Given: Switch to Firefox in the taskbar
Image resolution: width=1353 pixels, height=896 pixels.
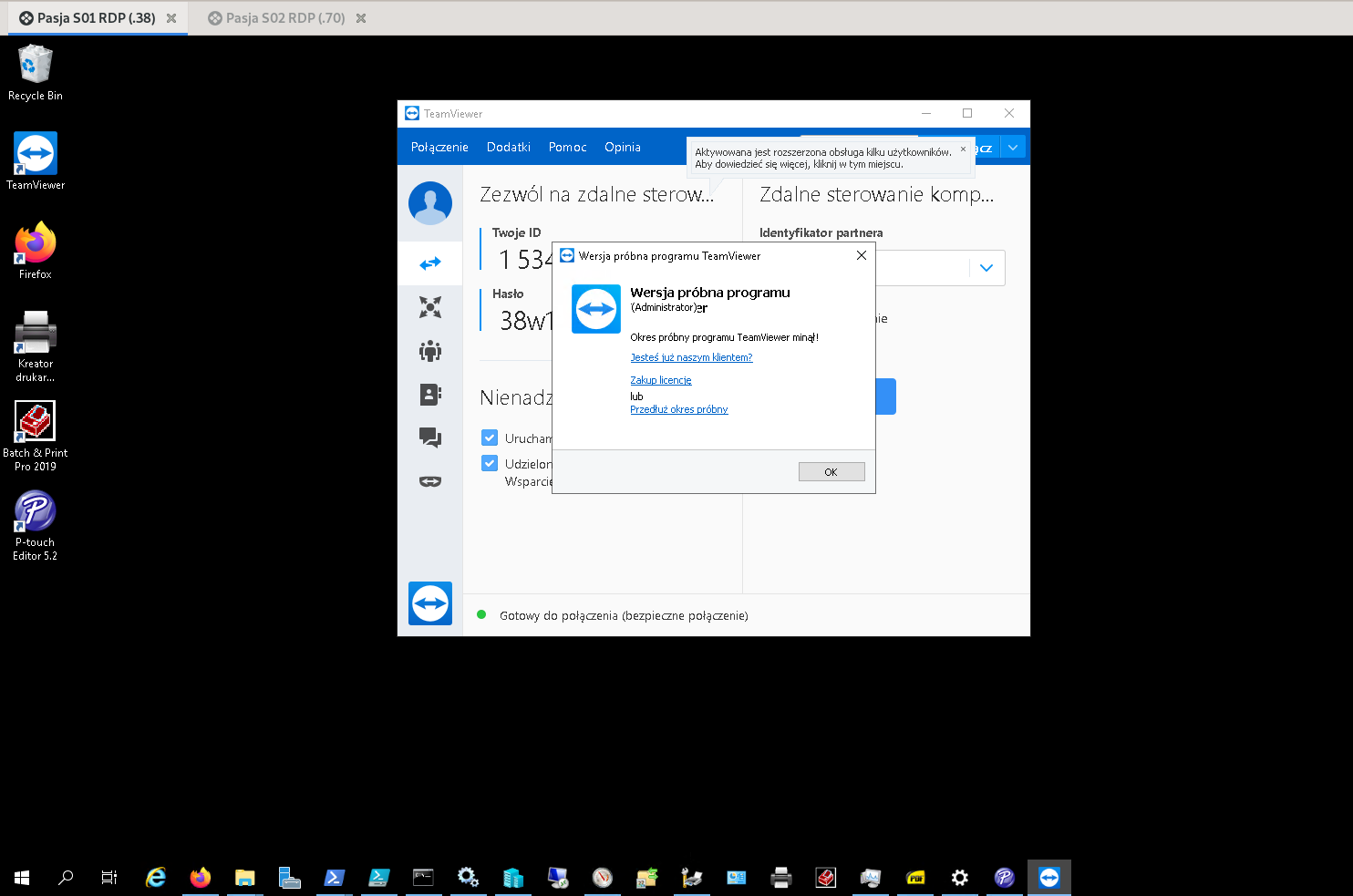Looking at the screenshot, I should coord(201,878).
